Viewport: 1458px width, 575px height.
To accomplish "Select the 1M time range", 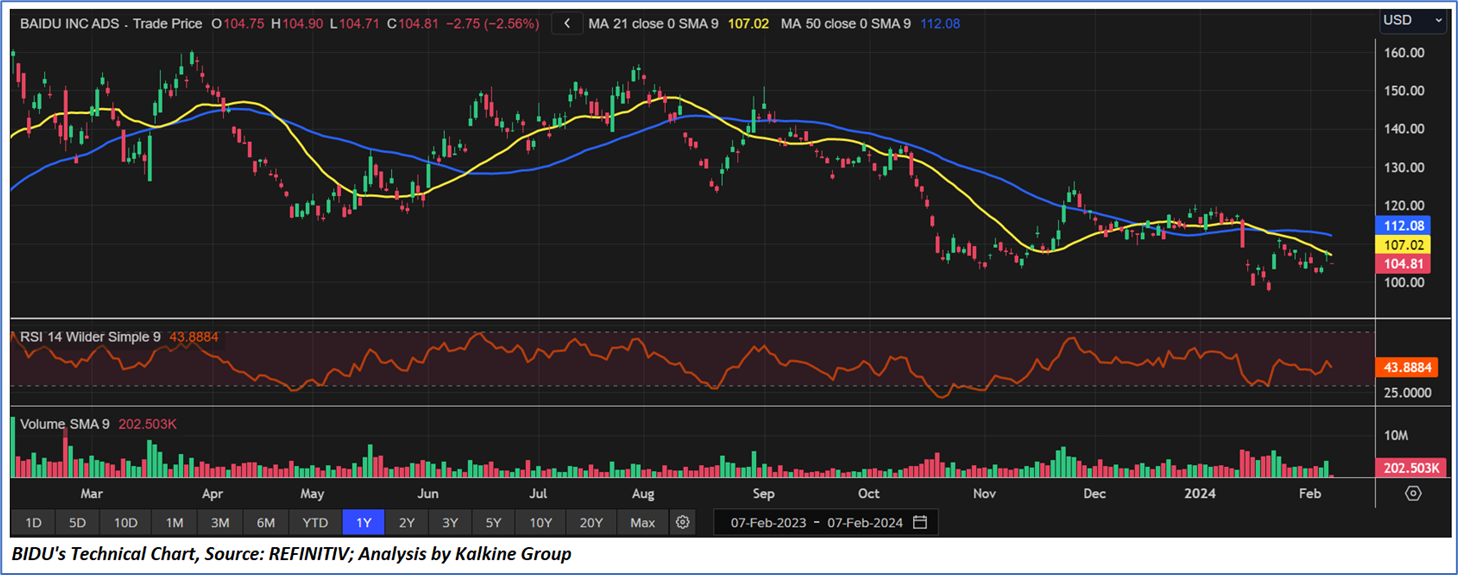I will coord(174,523).
